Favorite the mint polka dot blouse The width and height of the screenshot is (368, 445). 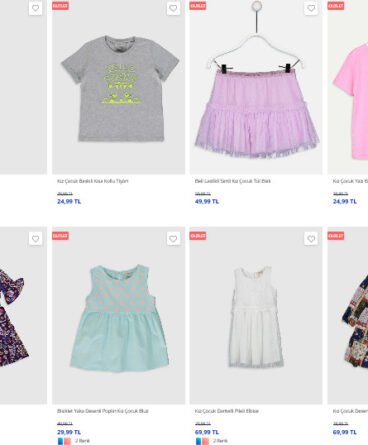tap(173, 239)
